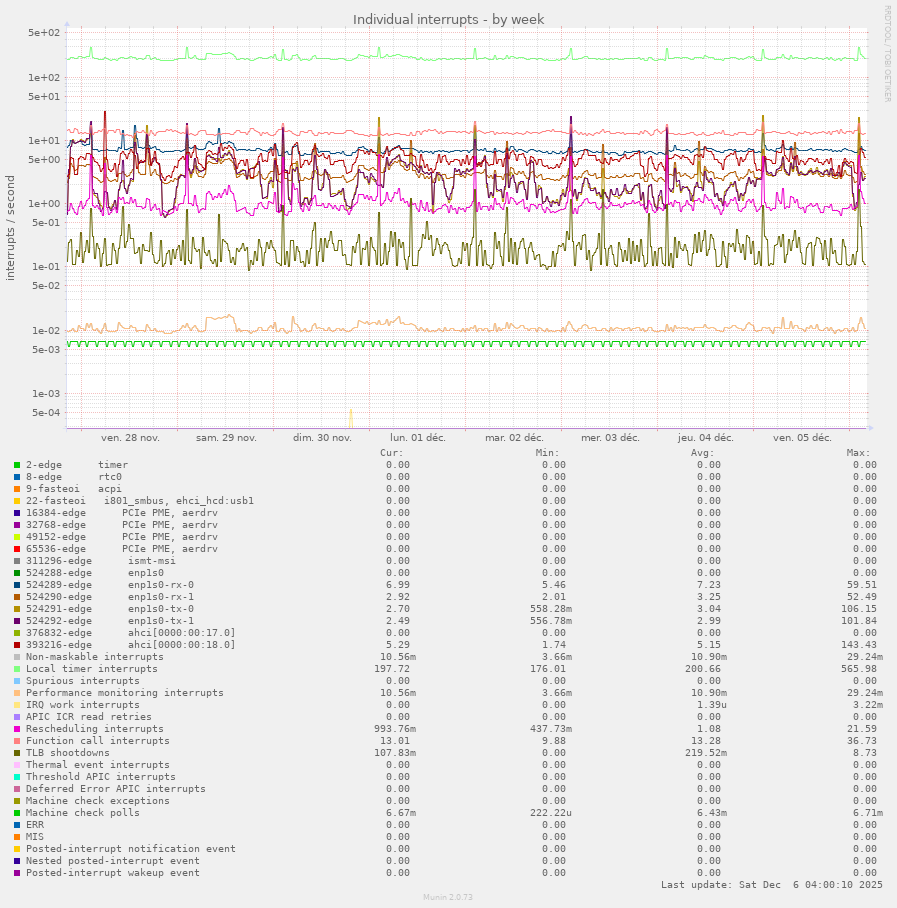Click the Posted-interrupt wakeup event legend entry

(113, 873)
